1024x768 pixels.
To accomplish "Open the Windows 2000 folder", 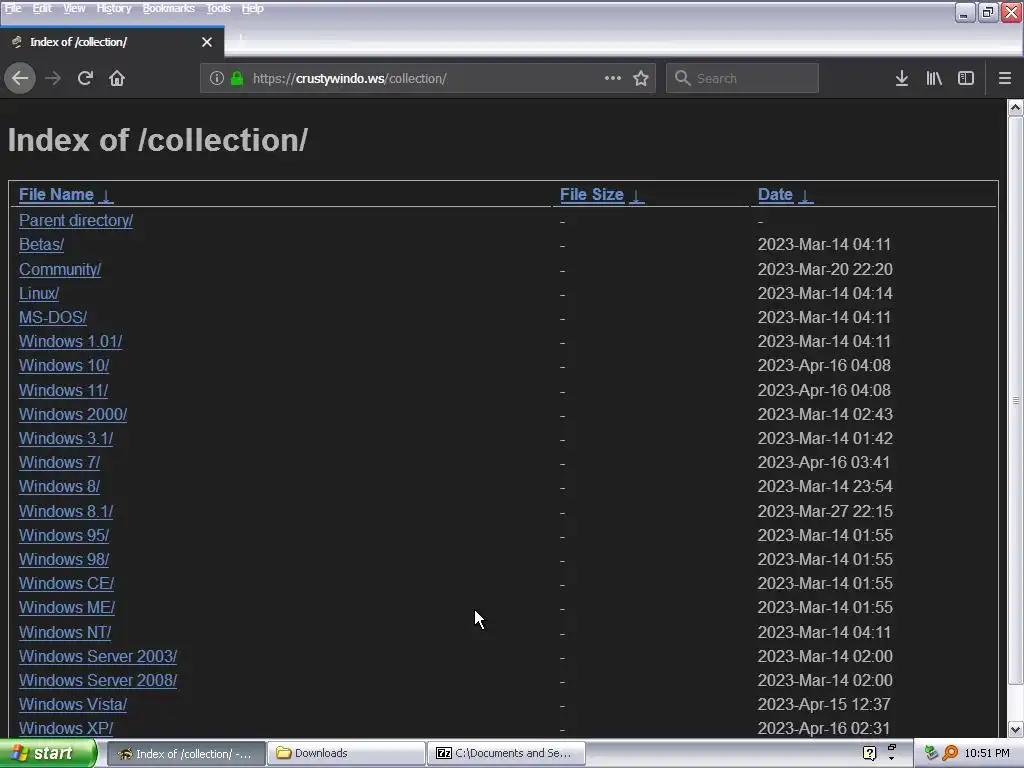I will pos(73,415).
